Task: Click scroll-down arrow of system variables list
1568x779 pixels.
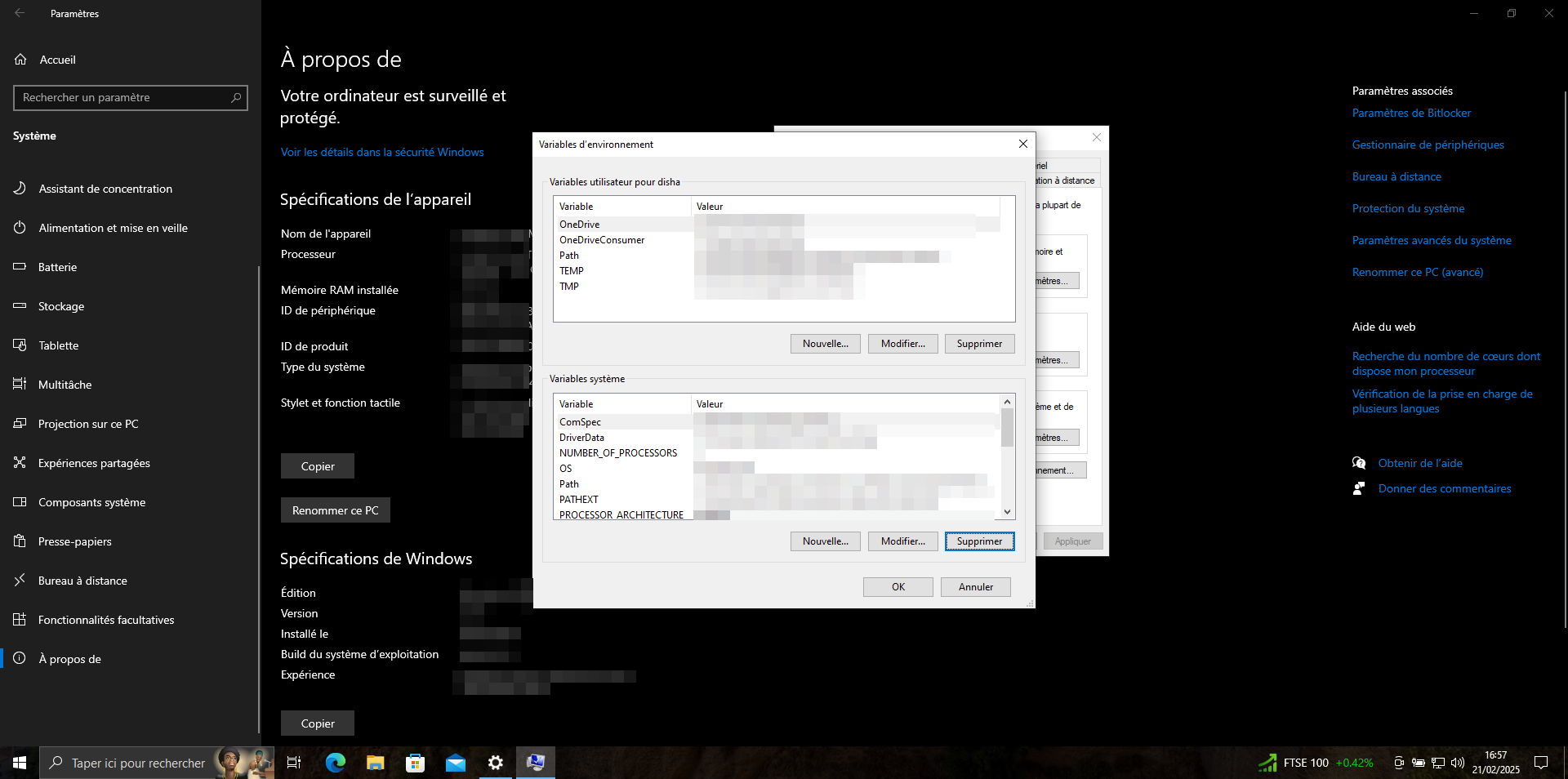Action: [x=1007, y=512]
